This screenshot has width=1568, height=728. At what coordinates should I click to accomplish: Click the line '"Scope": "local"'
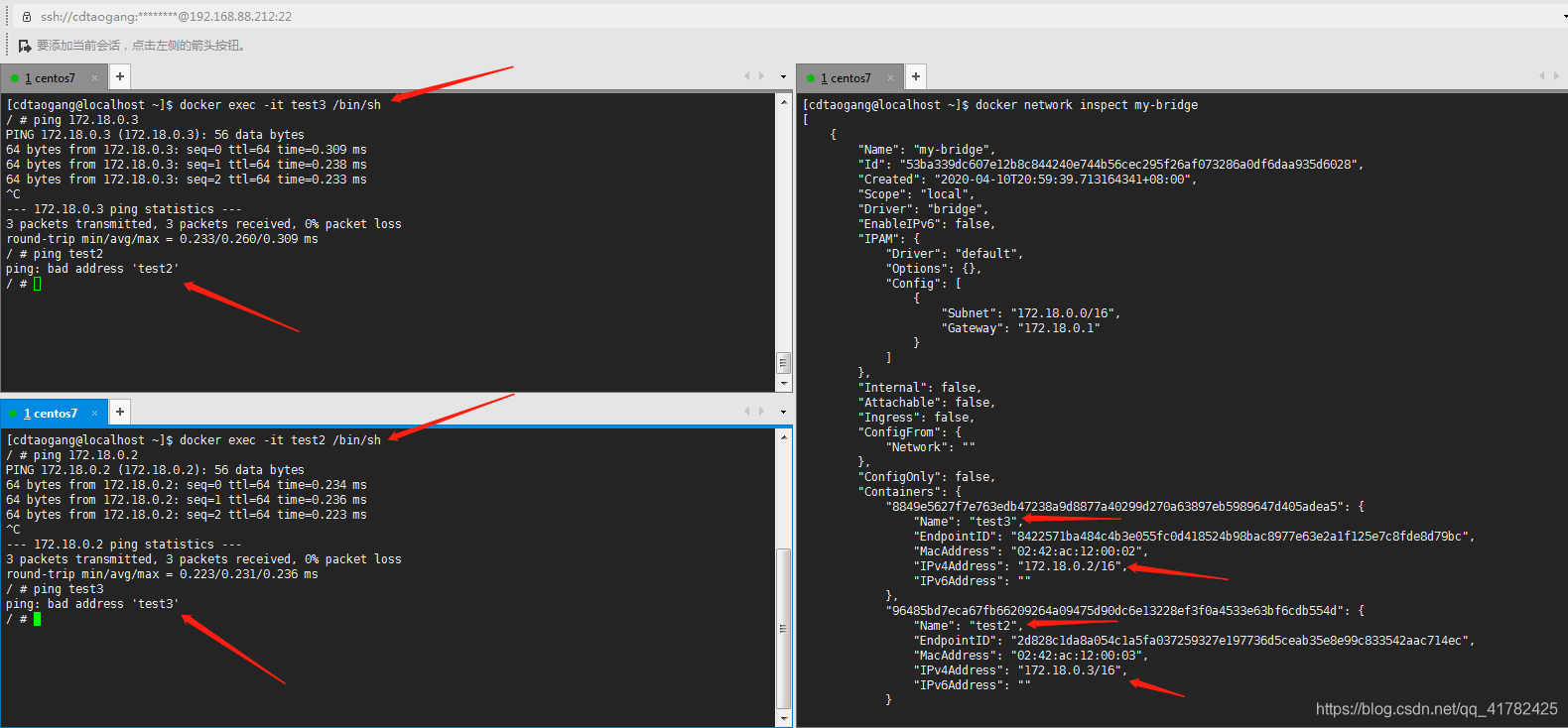point(916,194)
